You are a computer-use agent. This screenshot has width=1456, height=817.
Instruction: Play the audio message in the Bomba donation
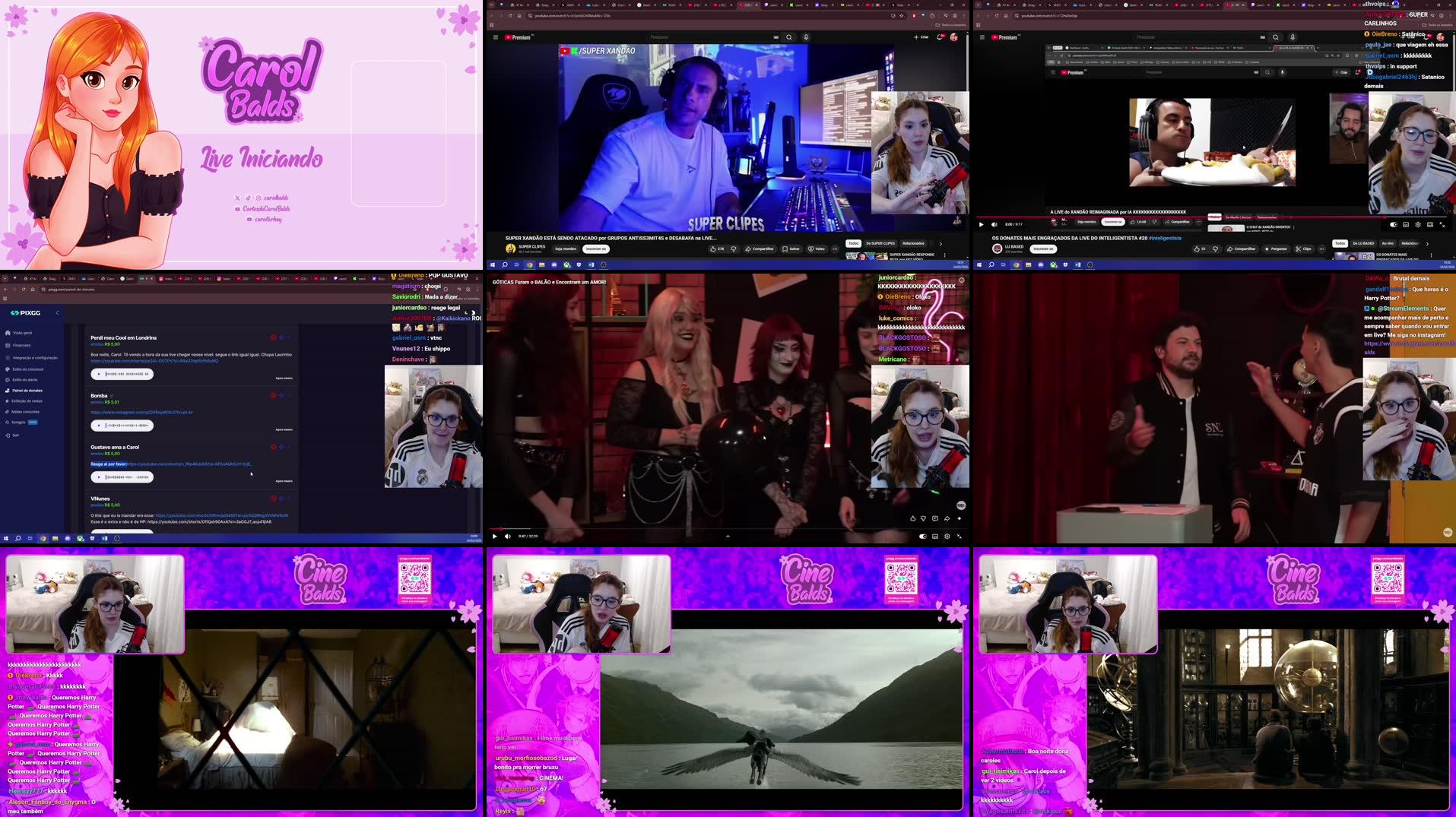coord(99,426)
